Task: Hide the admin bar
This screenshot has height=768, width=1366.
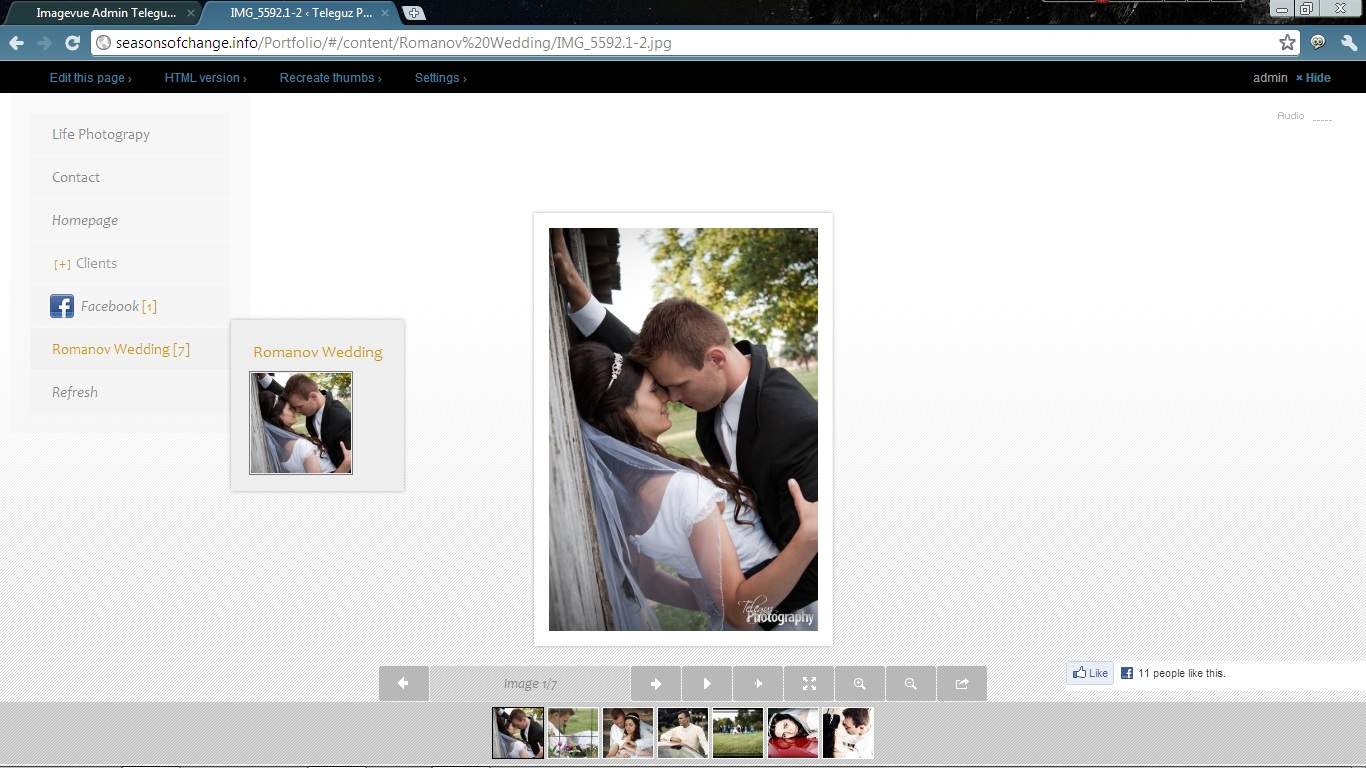Action: click(1313, 78)
